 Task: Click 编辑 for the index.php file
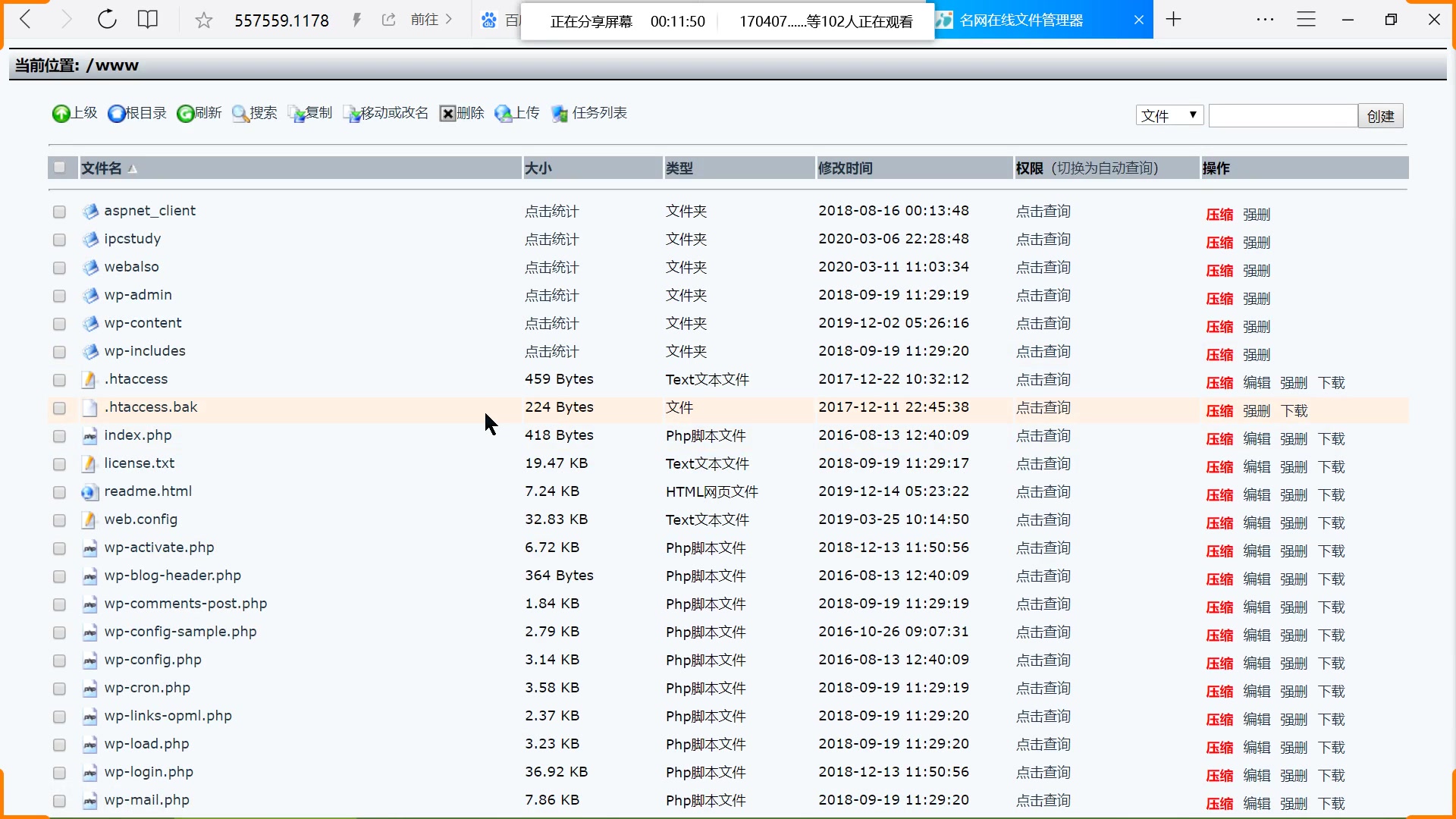click(x=1257, y=439)
